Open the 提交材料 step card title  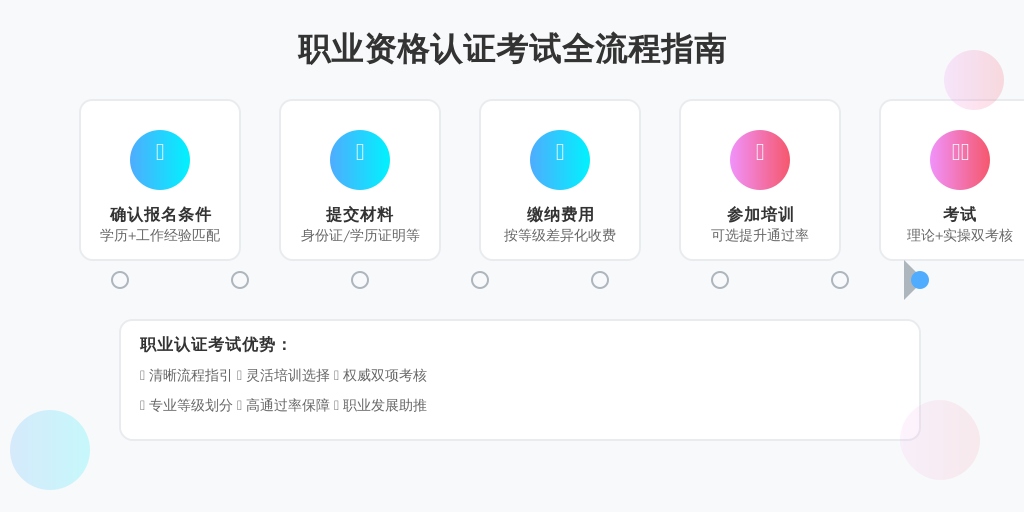pyautogui.click(x=360, y=214)
